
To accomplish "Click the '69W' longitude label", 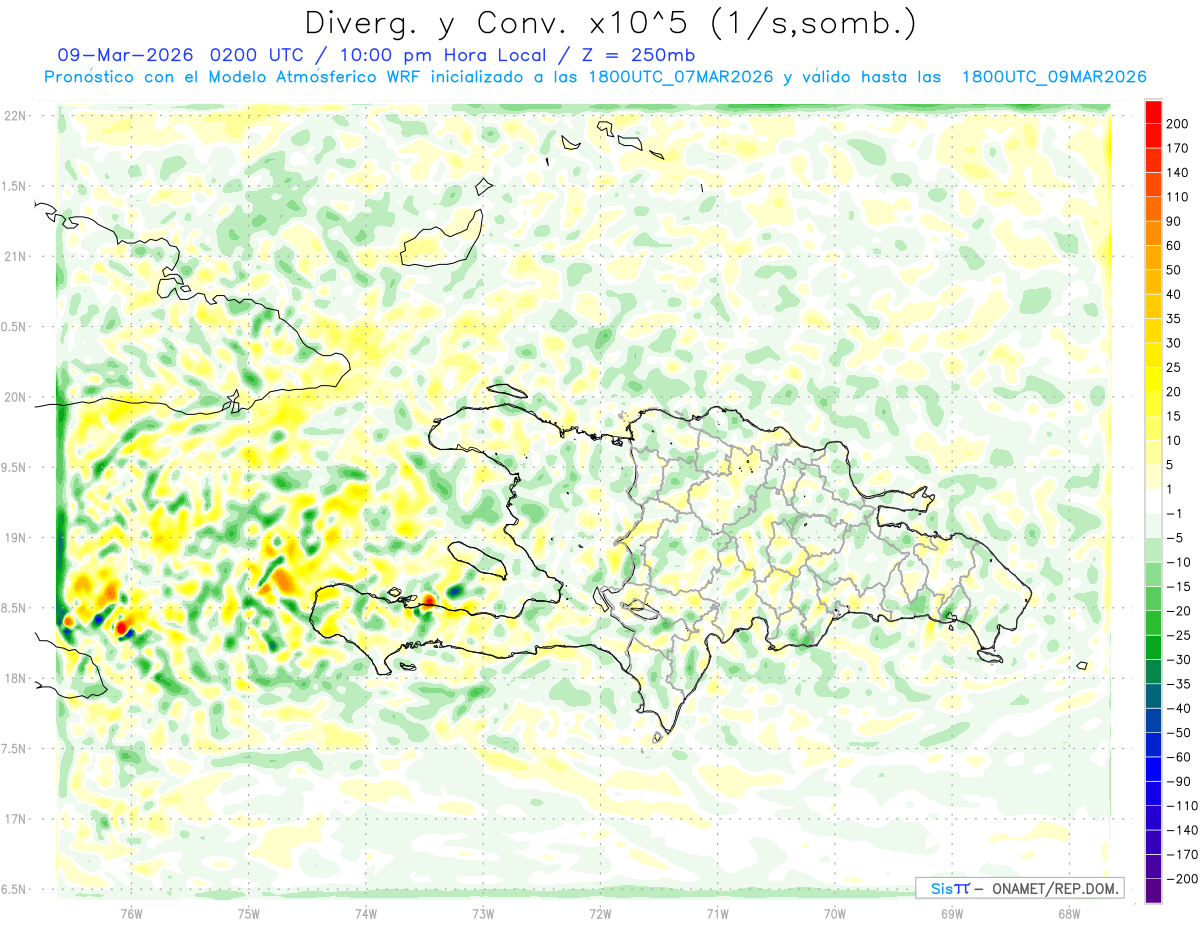I will 952,914.
